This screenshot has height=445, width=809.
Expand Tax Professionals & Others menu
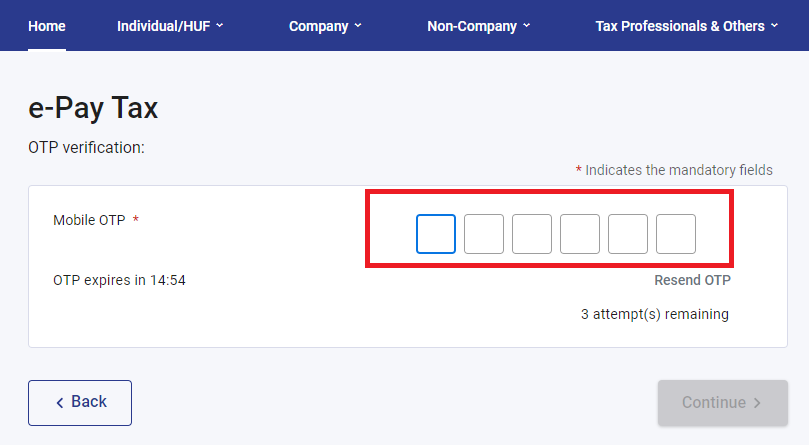(x=680, y=26)
